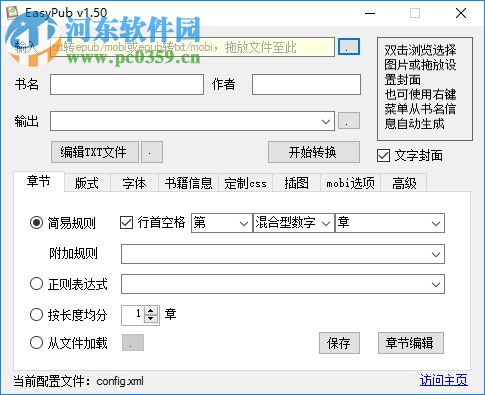Viewport: 485px width, 395px height.
Task: Decrease chapter count with spinner down arrow
Action: [151, 319]
